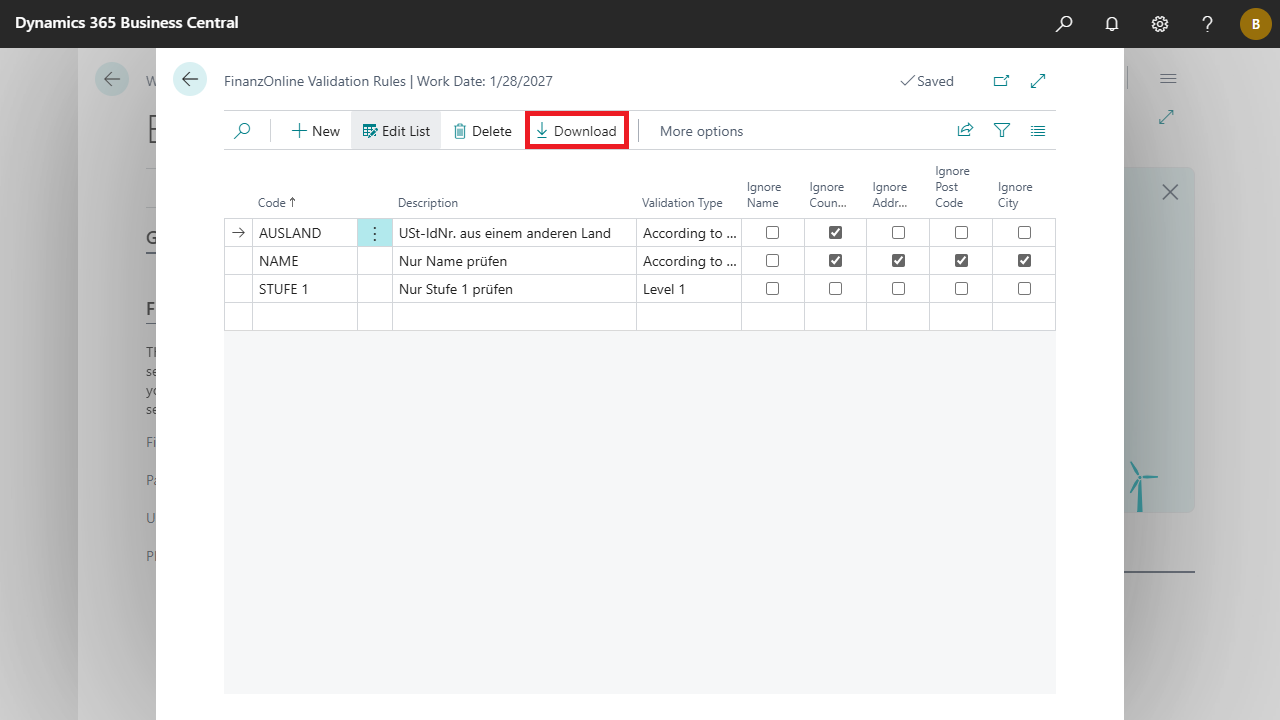Uncheck Ignore Post Code for NAME rule
Image resolution: width=1280 pixels, height=720 pixels.
point(961,261)
